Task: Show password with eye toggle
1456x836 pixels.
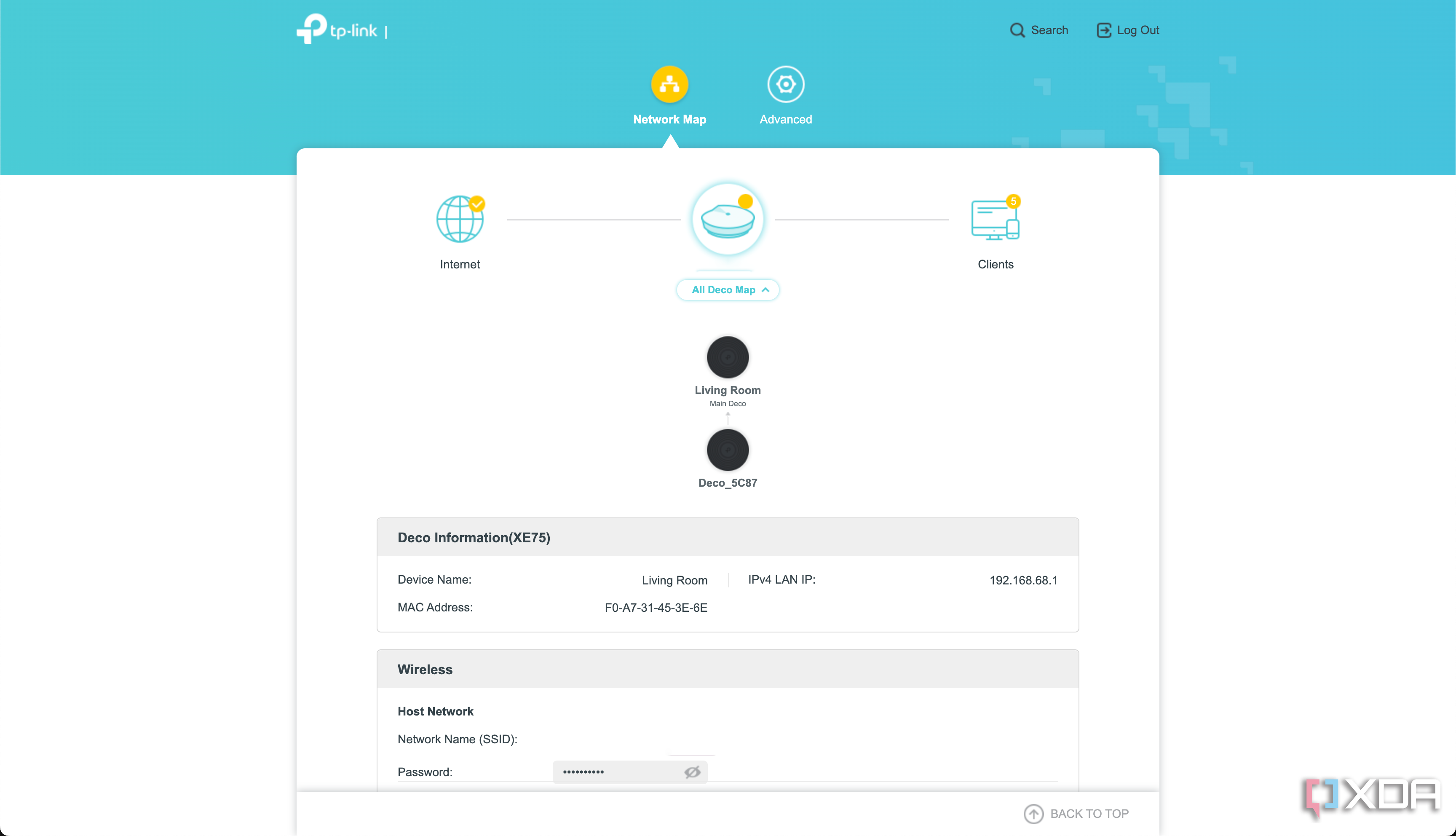Action: pos(692,772)
